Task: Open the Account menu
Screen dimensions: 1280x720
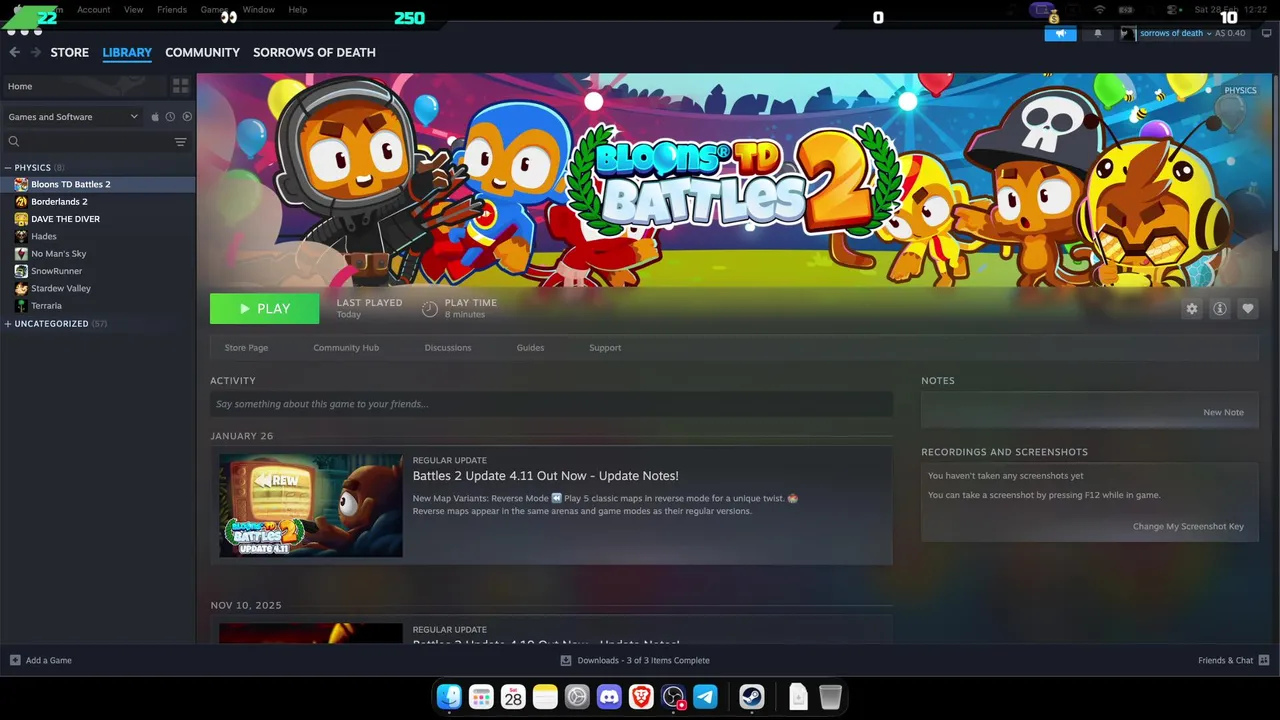Action: pyautogui.click(x=94, y=10)
